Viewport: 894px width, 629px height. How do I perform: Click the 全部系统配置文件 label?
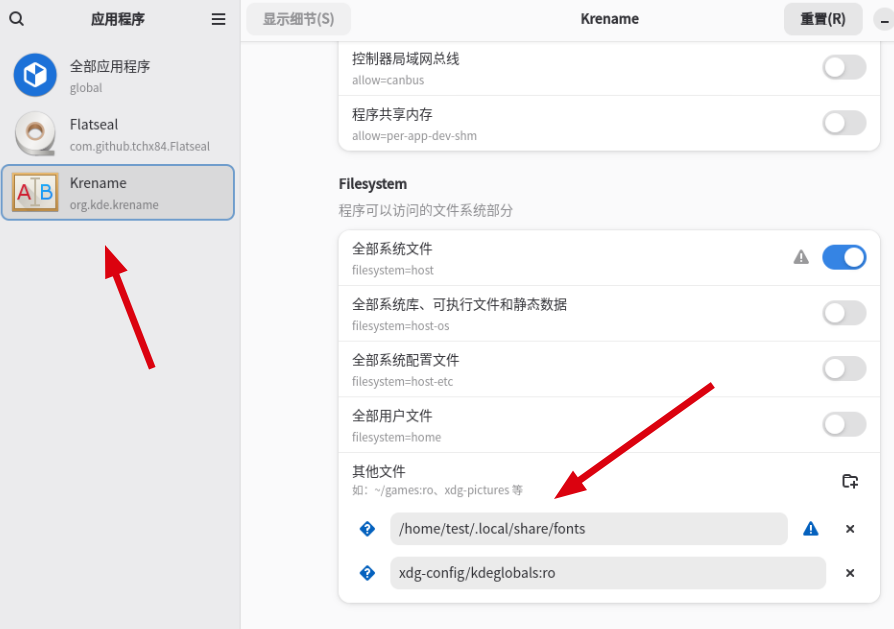click(405, 360)
